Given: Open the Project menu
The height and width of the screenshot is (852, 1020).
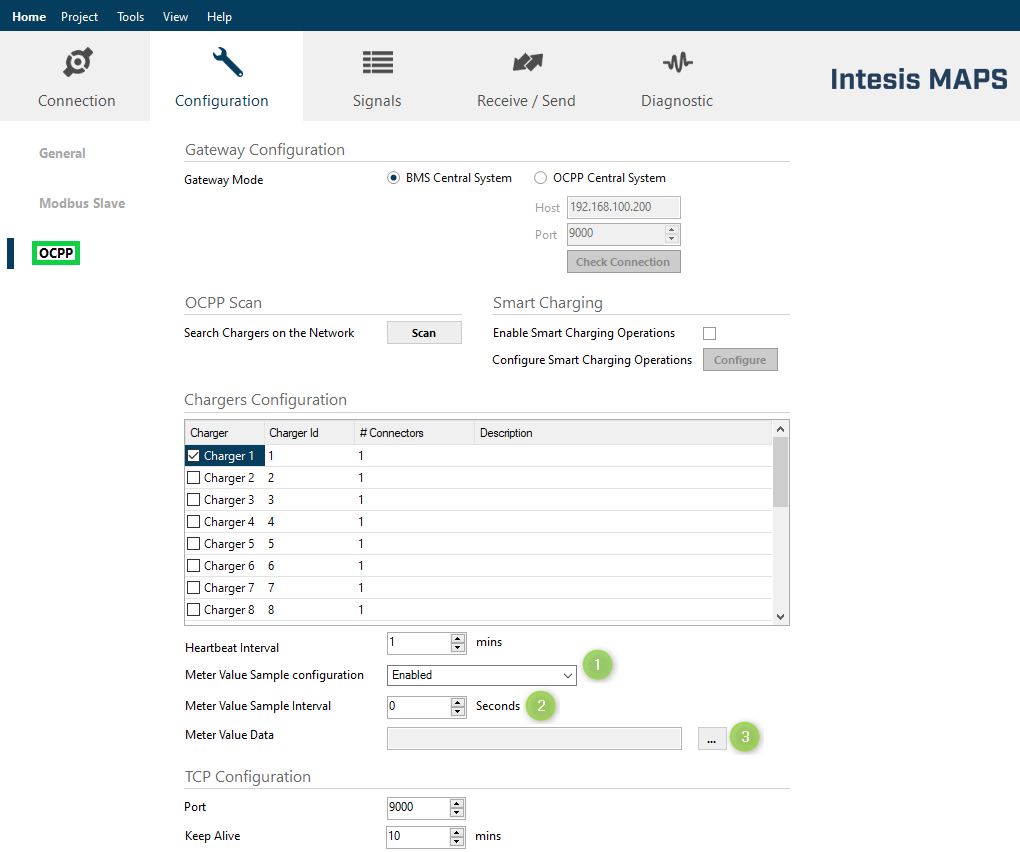Looking at the screenshot, I should [x=79, y=17].
